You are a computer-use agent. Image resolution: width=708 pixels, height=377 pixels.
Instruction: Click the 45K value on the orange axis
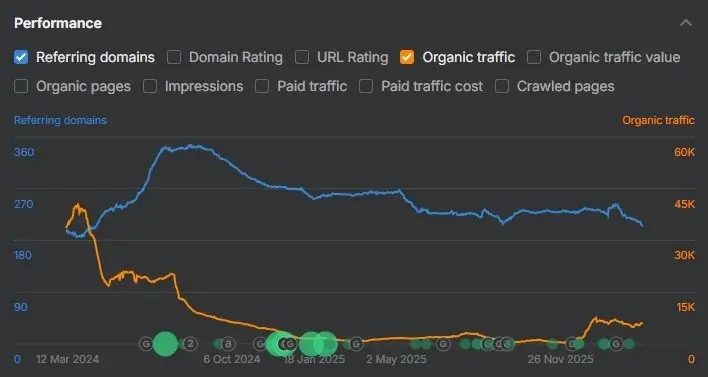coord(684,204)
